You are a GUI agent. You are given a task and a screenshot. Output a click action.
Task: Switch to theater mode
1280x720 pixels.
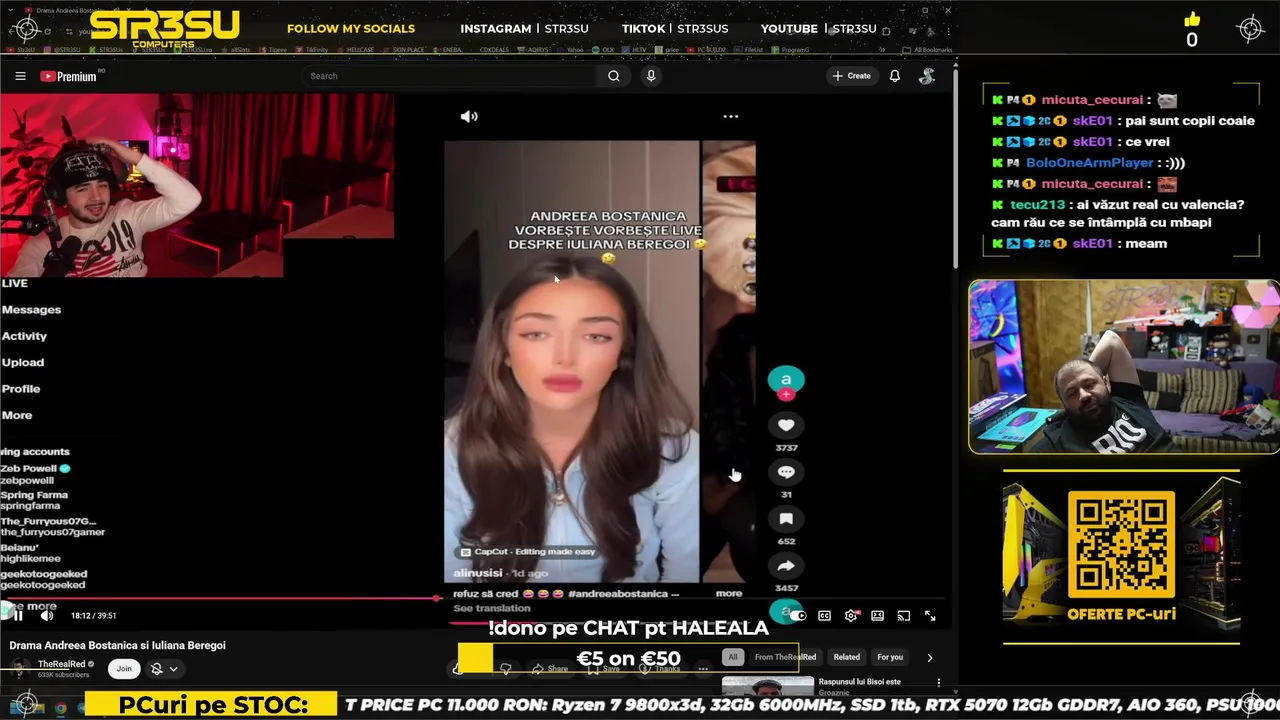point(877,616)
